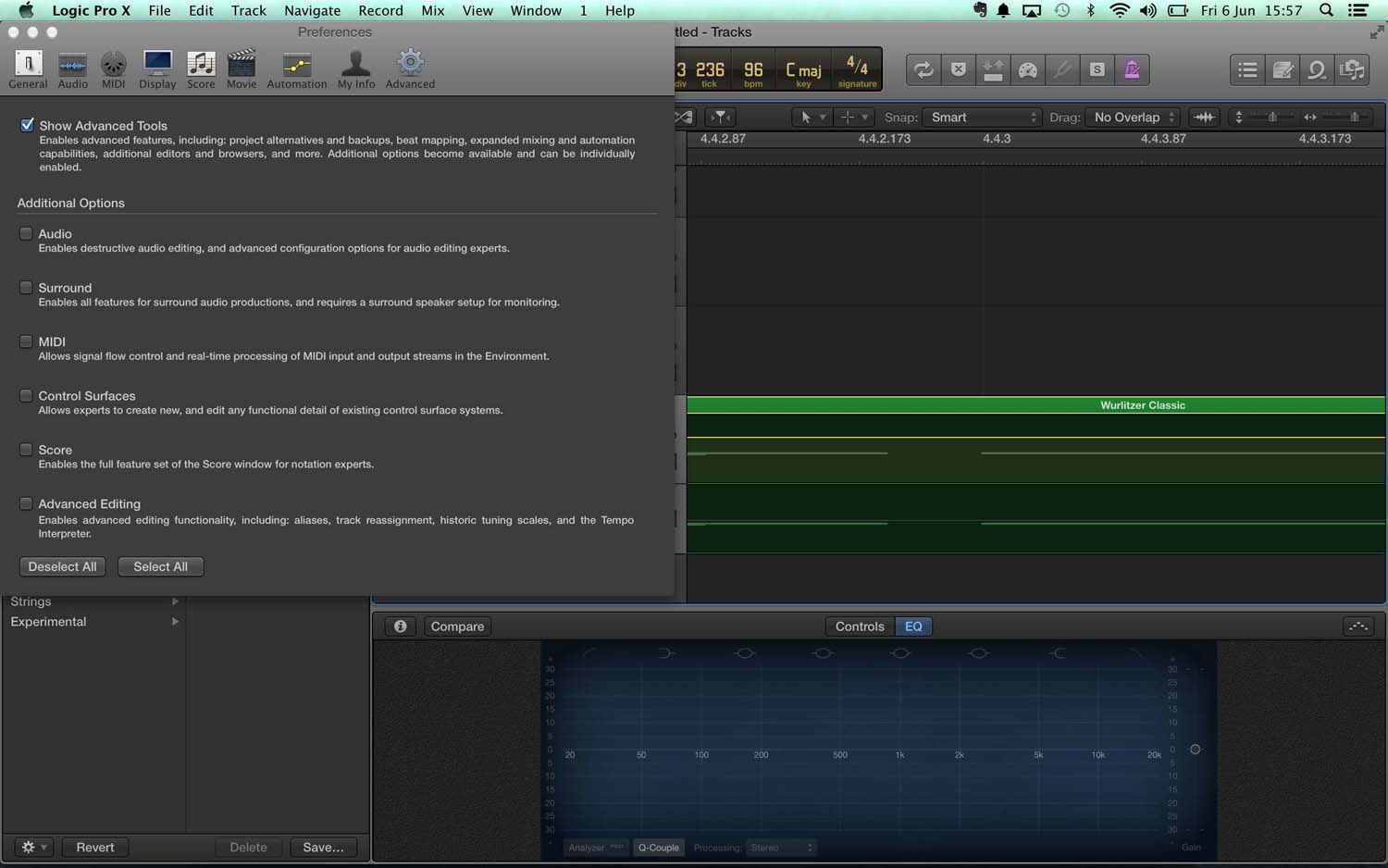Uncheck Show Advanced Tools

[x=27, y=125]
